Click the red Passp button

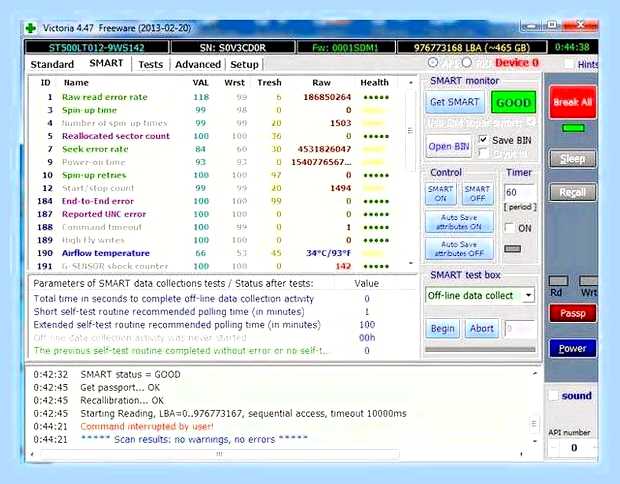[x=572, y=314]
